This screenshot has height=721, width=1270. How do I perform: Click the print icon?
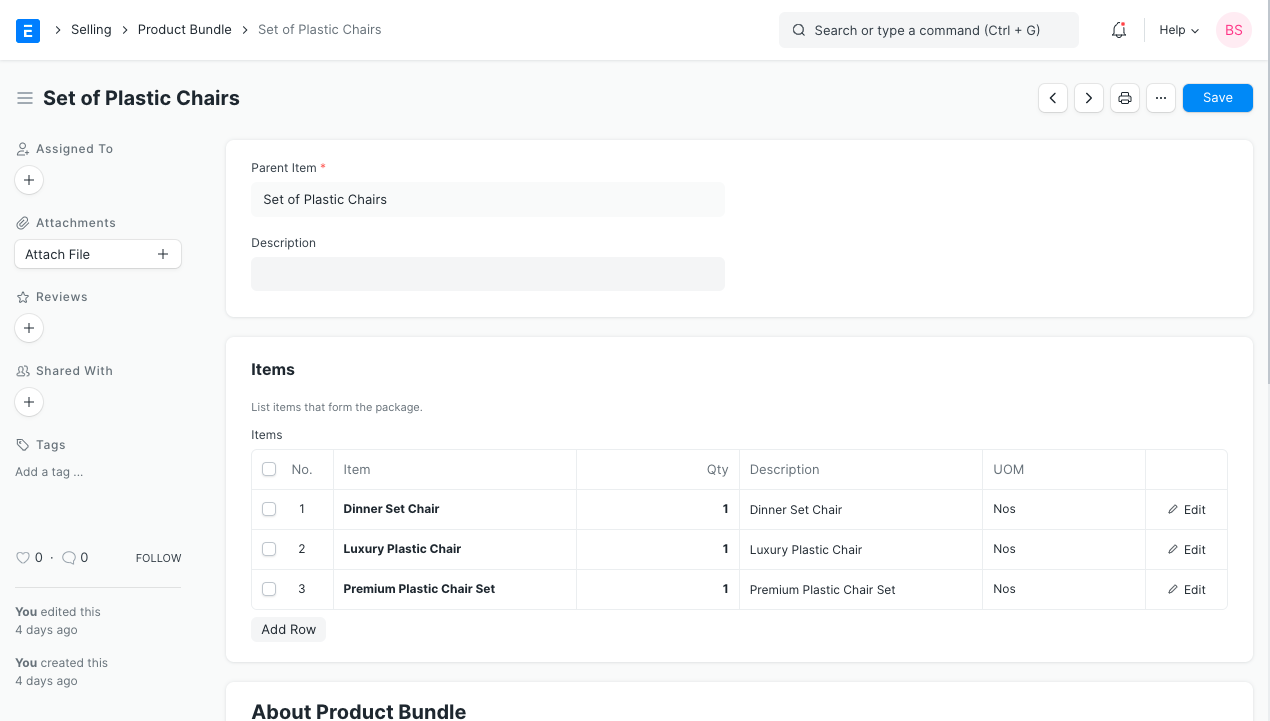click(1125, 98)
